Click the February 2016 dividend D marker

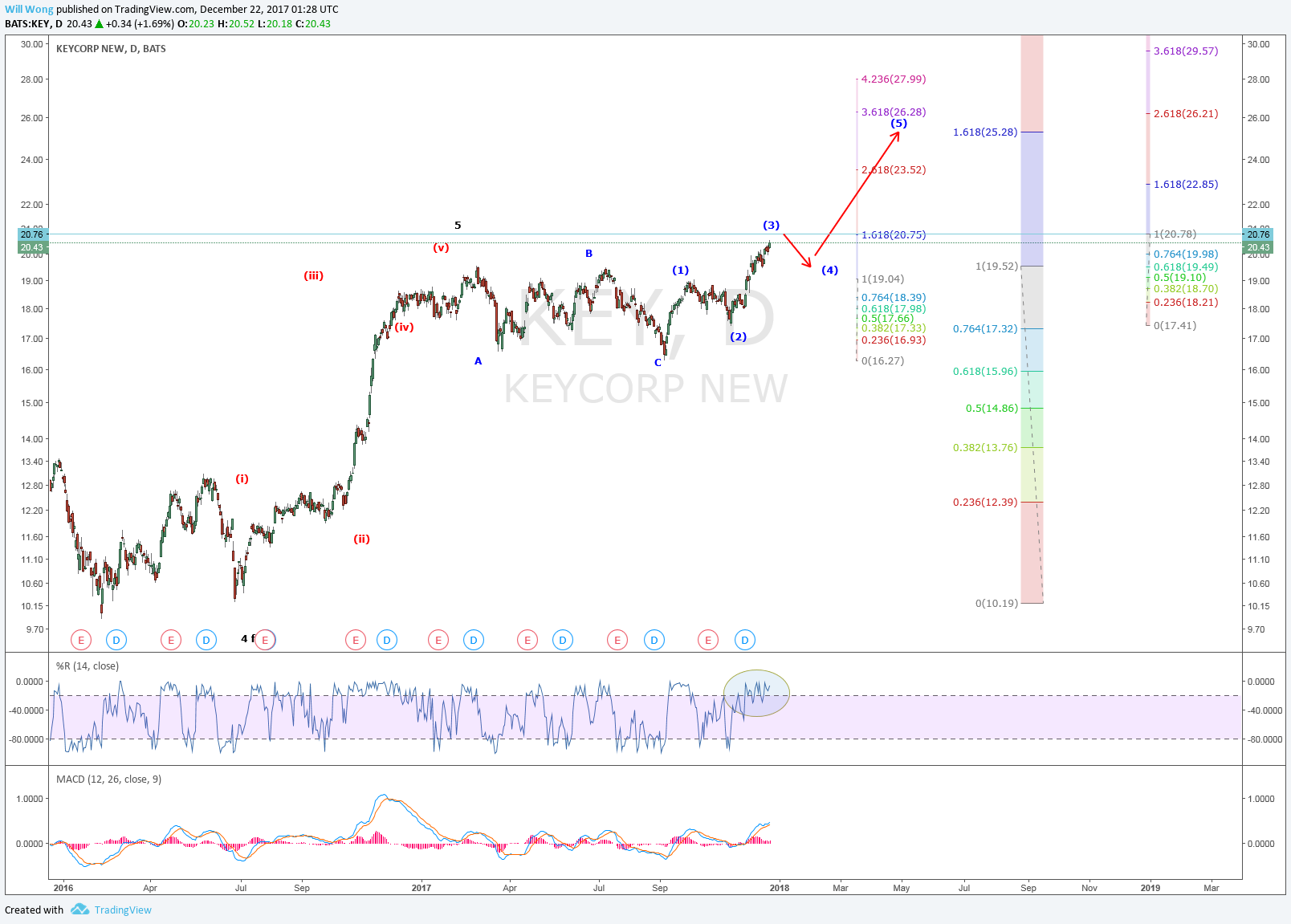tap(116, 640)
